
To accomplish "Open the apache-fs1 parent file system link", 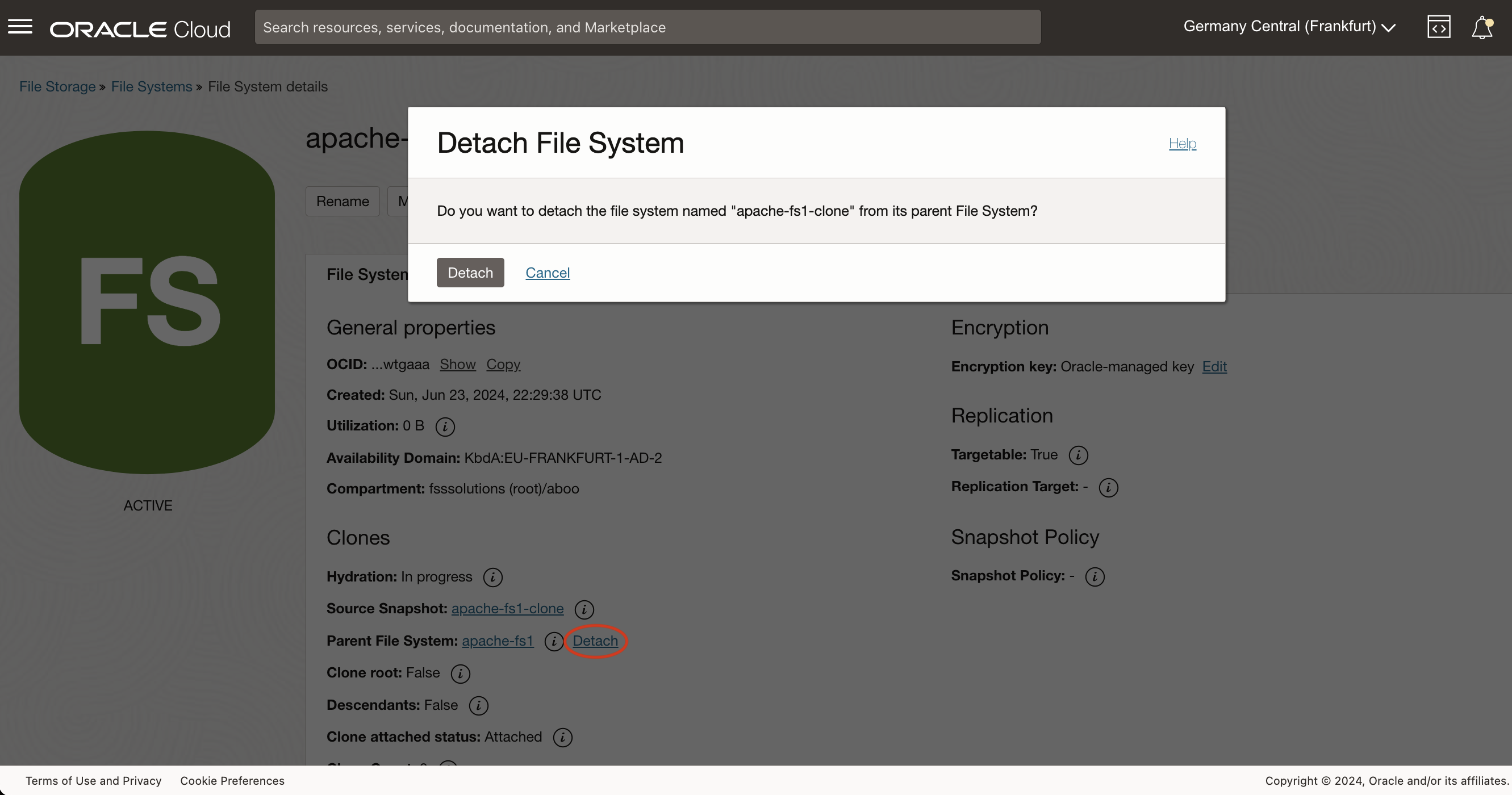I will click(x=497, y=641).
